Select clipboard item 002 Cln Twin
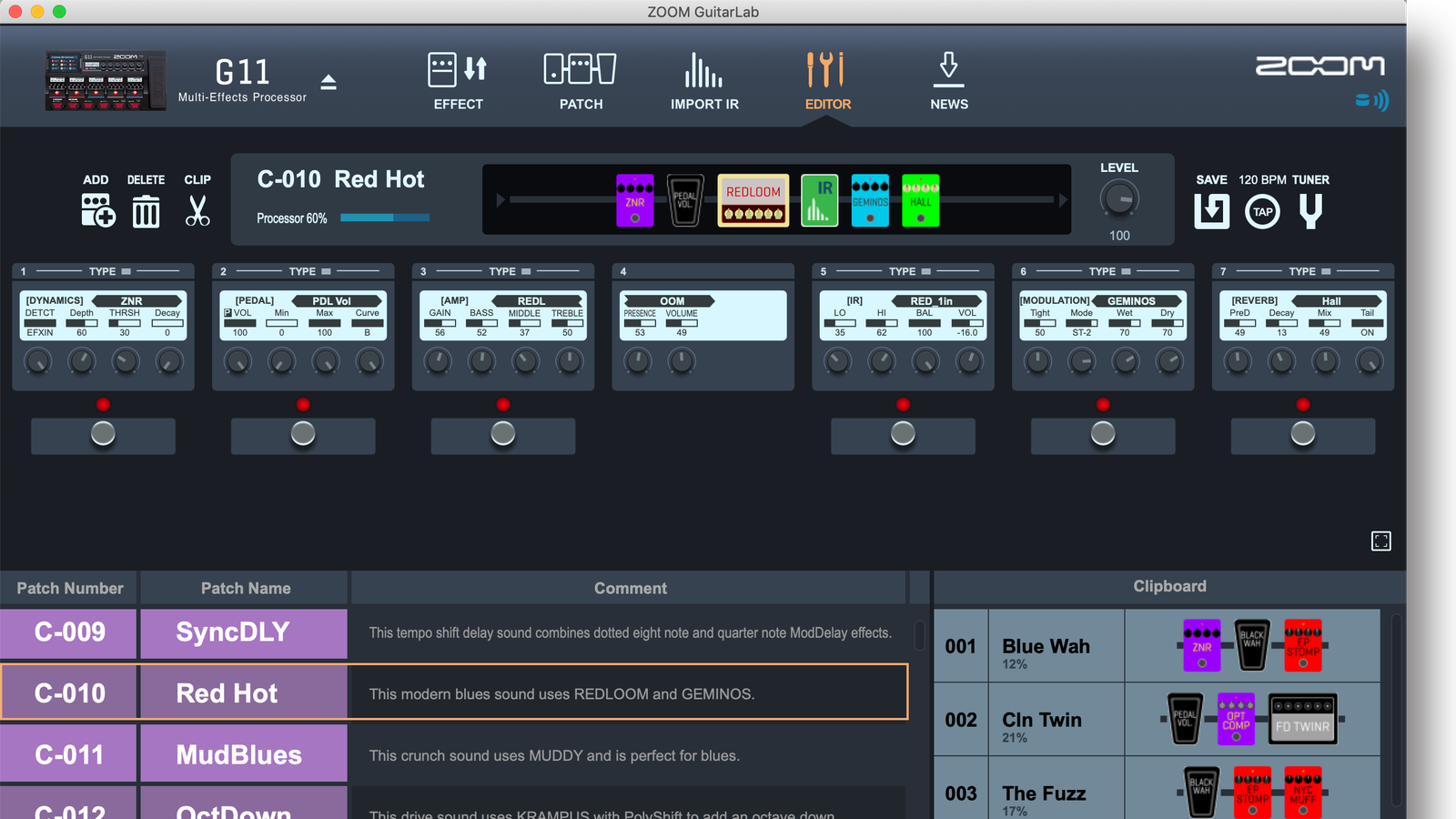The image size is (1456, 819). [x=1157, y=720]
